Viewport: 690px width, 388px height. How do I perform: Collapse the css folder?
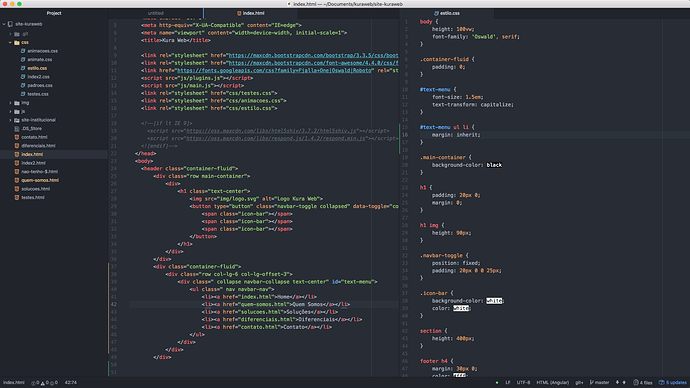pyautogui.click(x=11, y=43)
